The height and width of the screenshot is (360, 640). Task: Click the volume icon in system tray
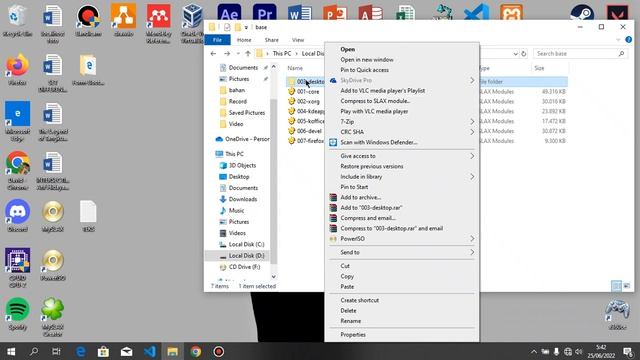pyautogui.click(x=578, y=351)
